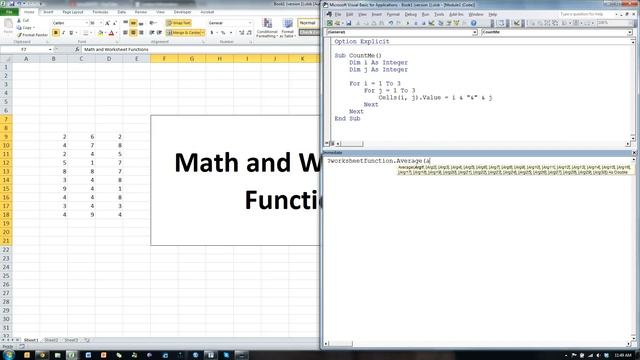Switch to Developer ribbon tab
This screenshot has height=360, width=640.
(x=182, y=12)
